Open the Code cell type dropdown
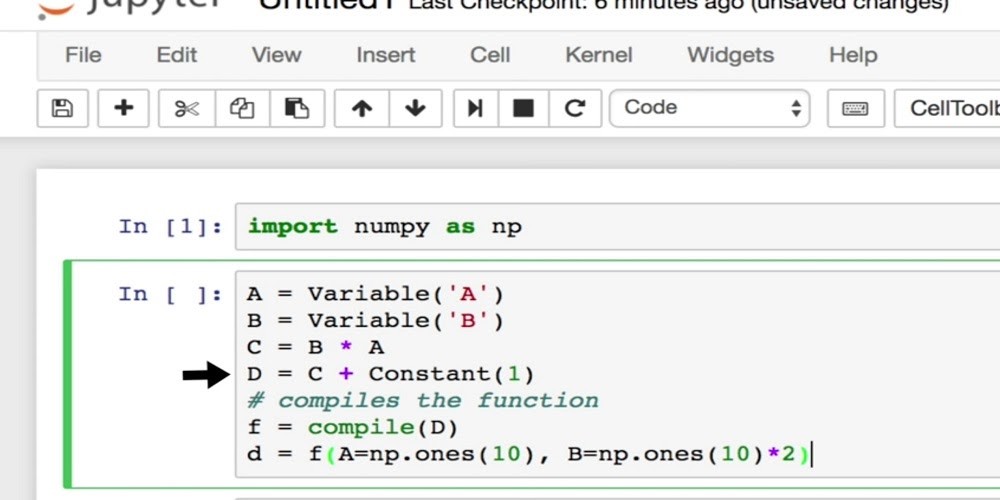The height and width of the screenshot is (500, 1000). tap(710, 108)
